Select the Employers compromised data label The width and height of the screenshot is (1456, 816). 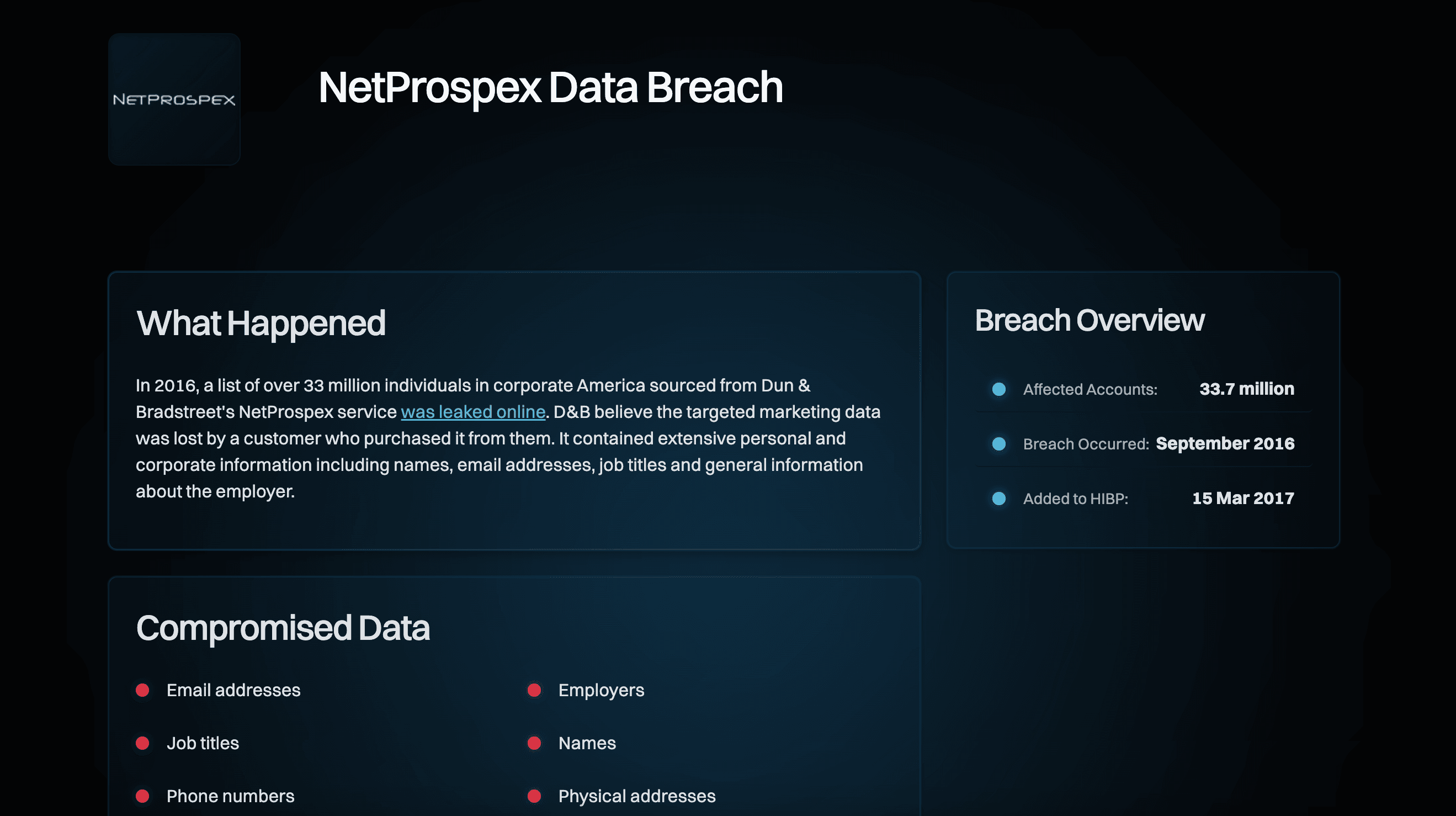pyautogui.click(x=601, y=690)
